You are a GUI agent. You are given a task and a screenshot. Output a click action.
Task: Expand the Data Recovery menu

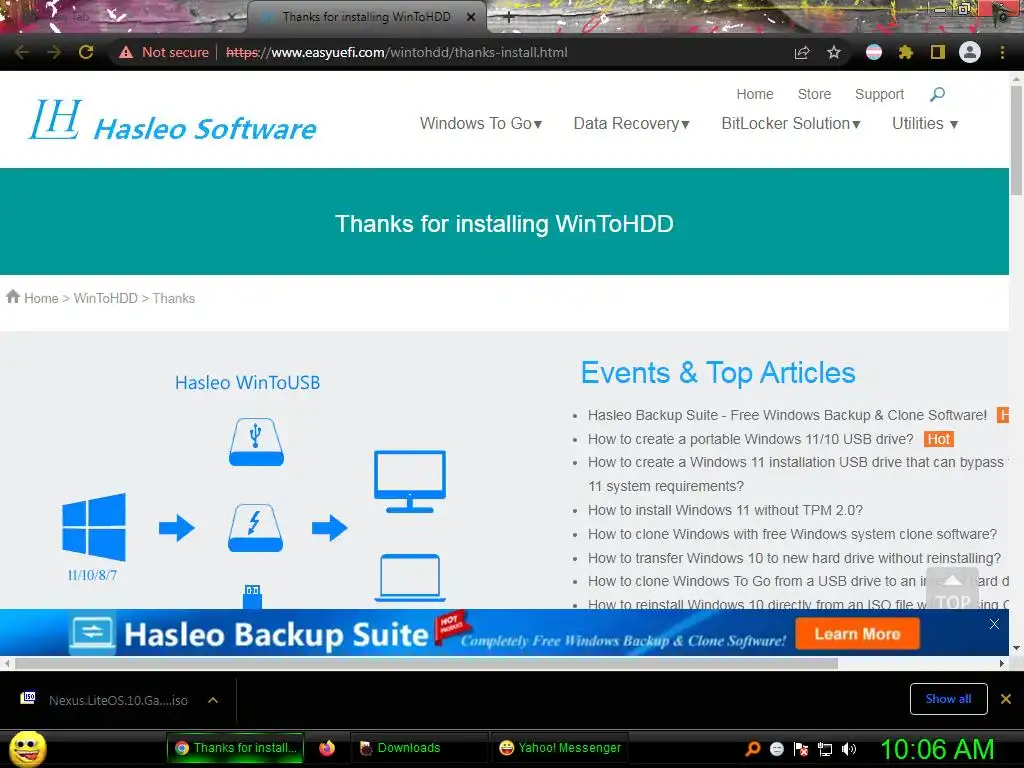632,123
